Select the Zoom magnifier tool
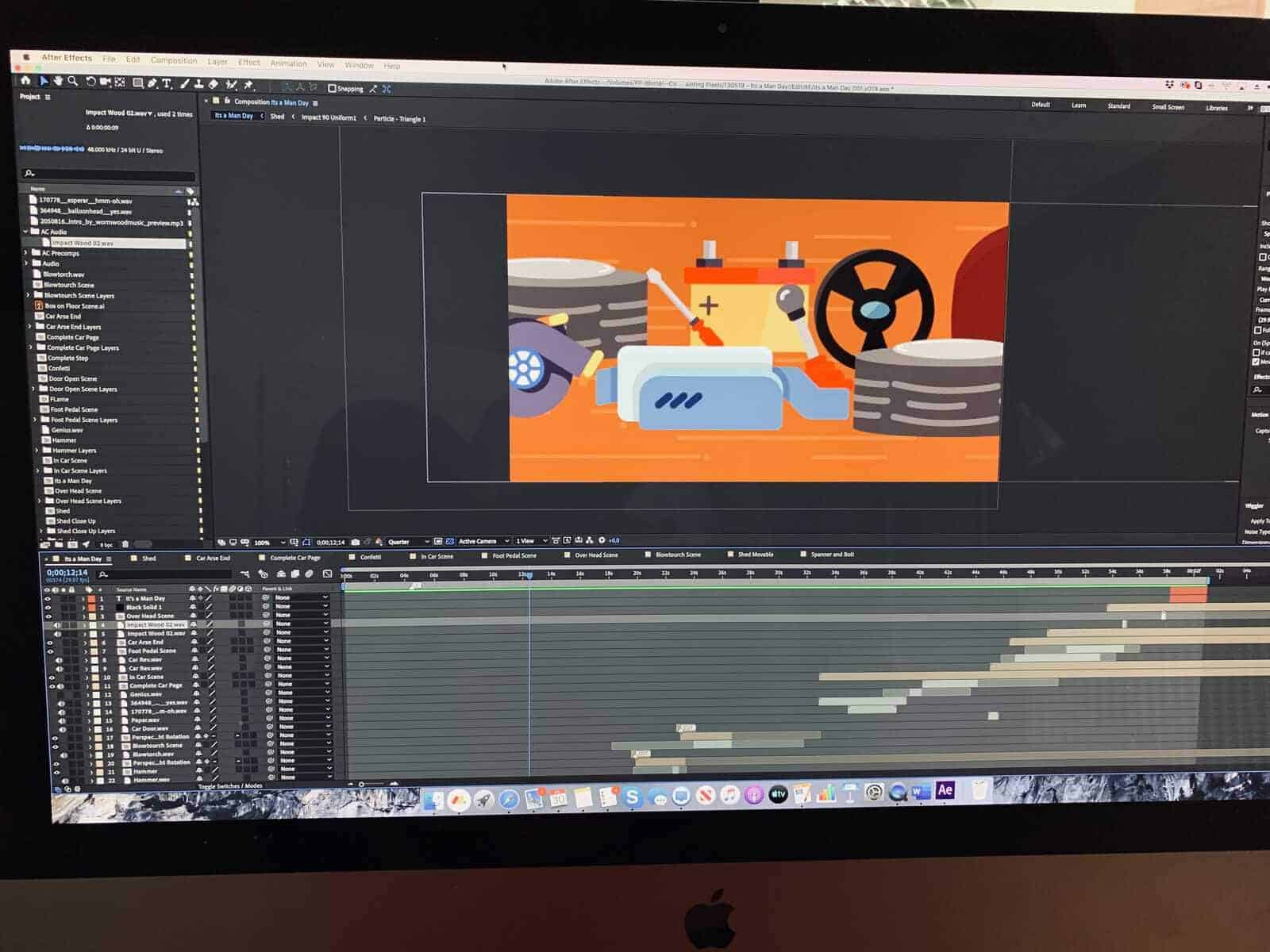This screenshot has width=1270, height=952. click(x=73, y=81)
